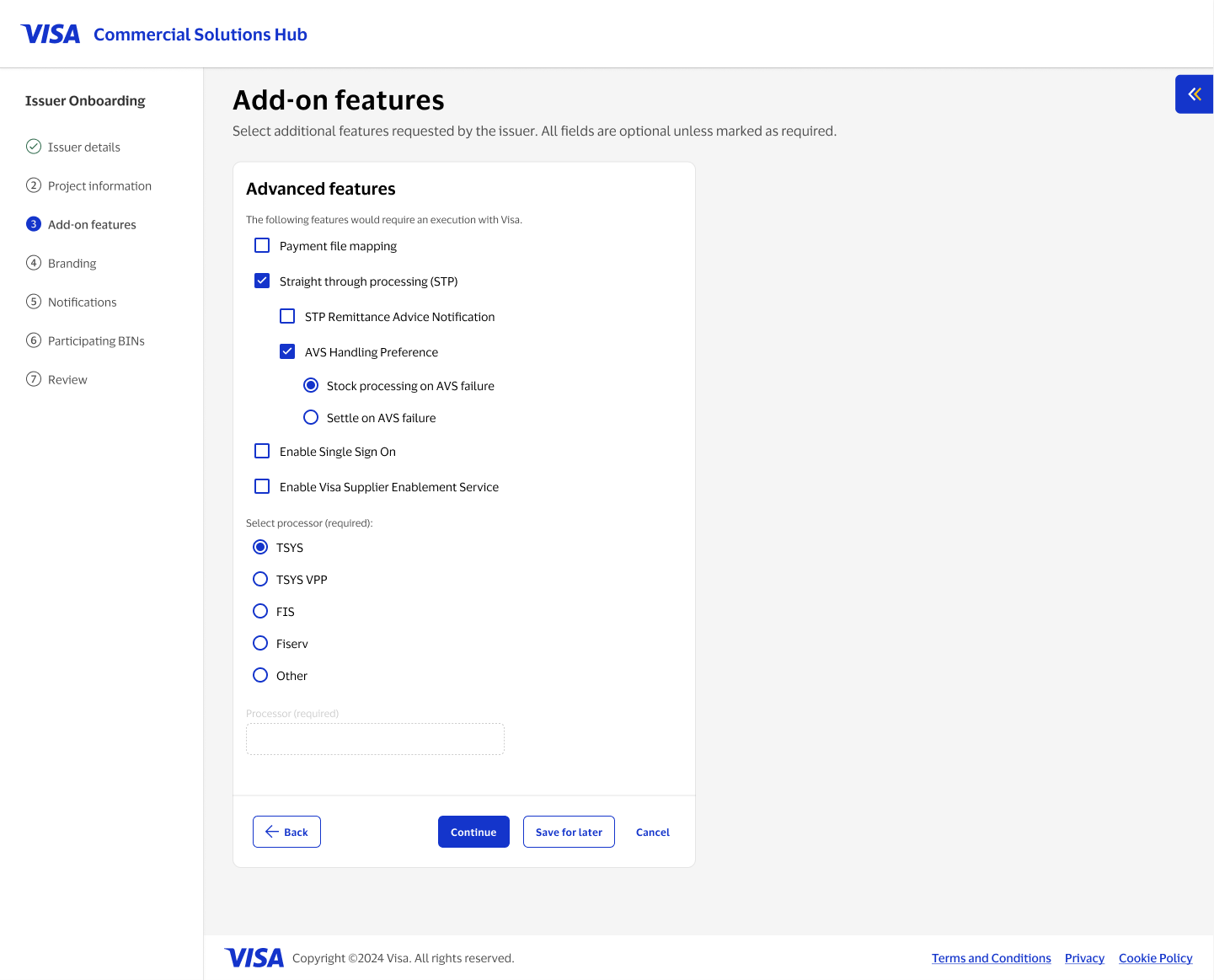Click step 2 number icon for Project information
The image size is (1214, 980).
click(x=34, y=185)
